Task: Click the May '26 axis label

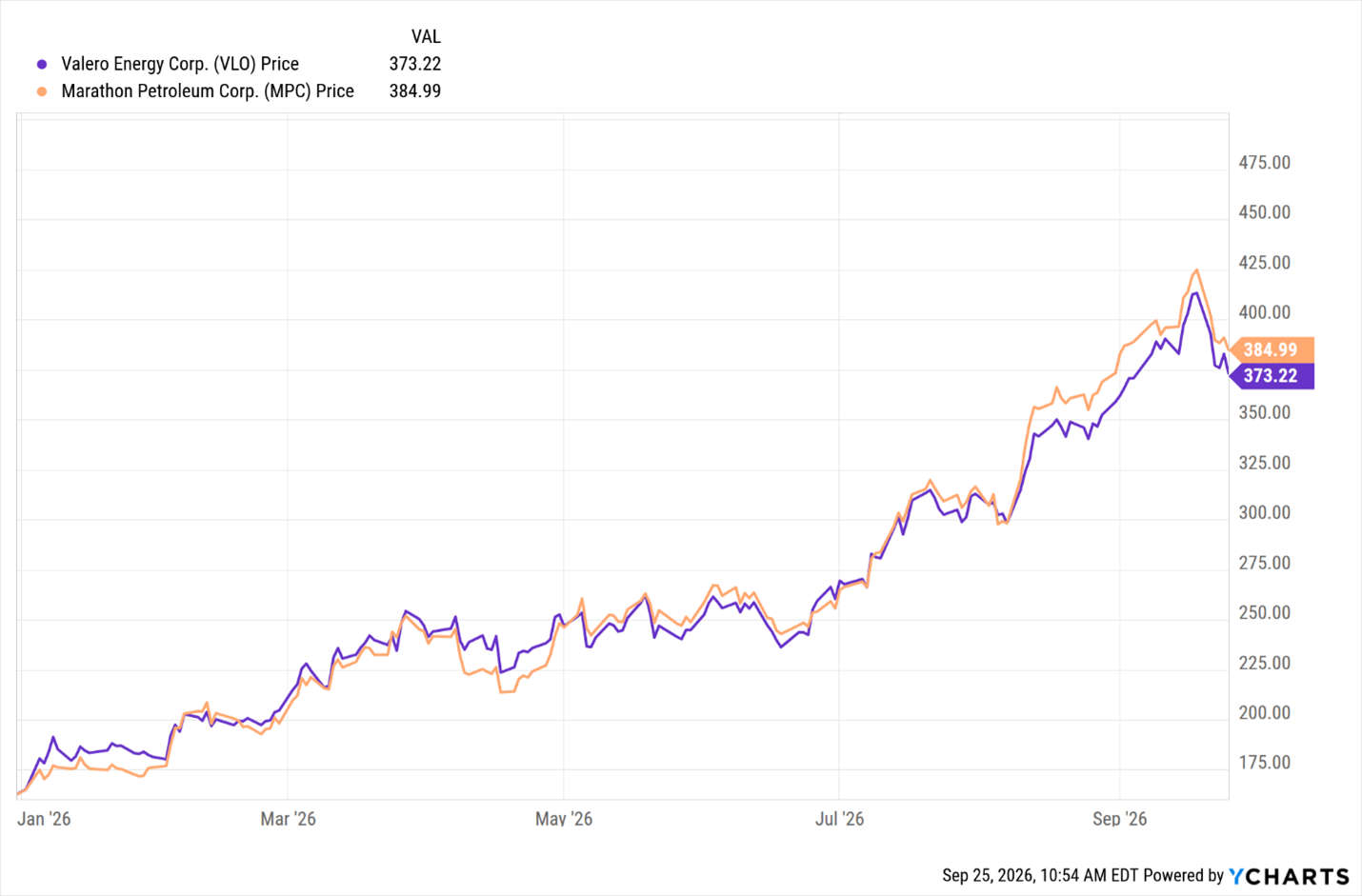Action: pyautogui.click(x=564, y=819)
